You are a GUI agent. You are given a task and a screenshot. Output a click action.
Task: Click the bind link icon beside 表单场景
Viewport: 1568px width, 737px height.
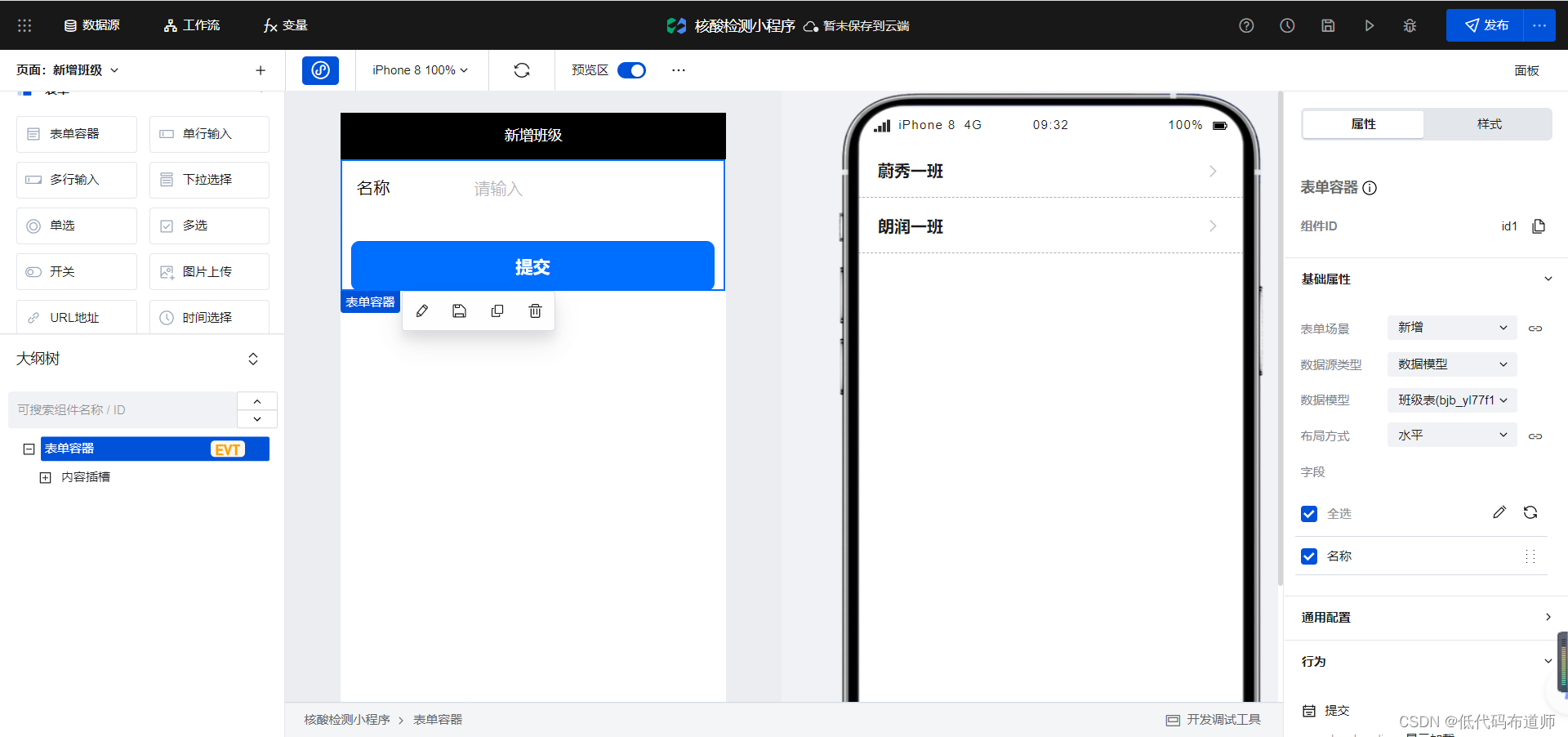[1535, 328]
